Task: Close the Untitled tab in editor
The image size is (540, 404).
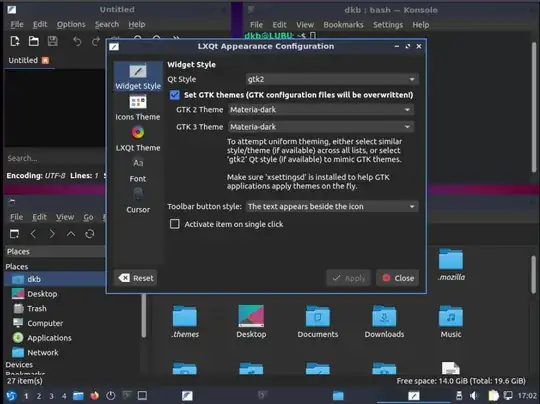Action: click(x=45, y=60)
